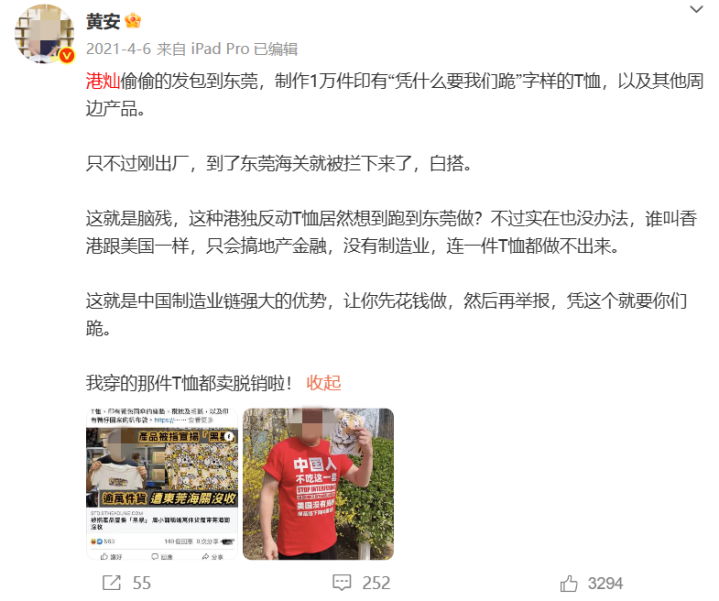719x601 pixels.
Task: Like the post with thumbs-up icon
Action: (x=569, y=583)
